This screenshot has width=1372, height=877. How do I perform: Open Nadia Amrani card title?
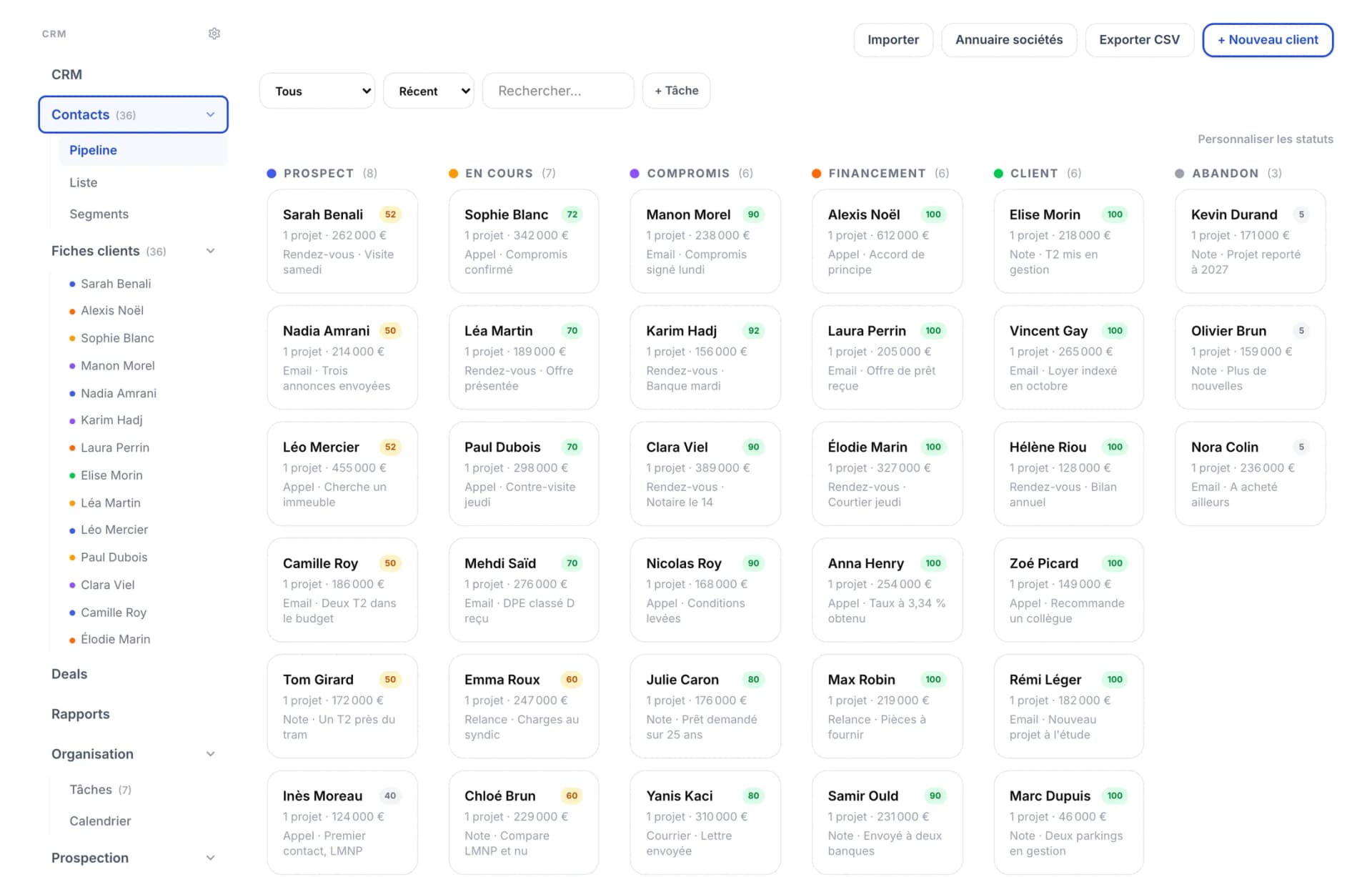(326, 331)
